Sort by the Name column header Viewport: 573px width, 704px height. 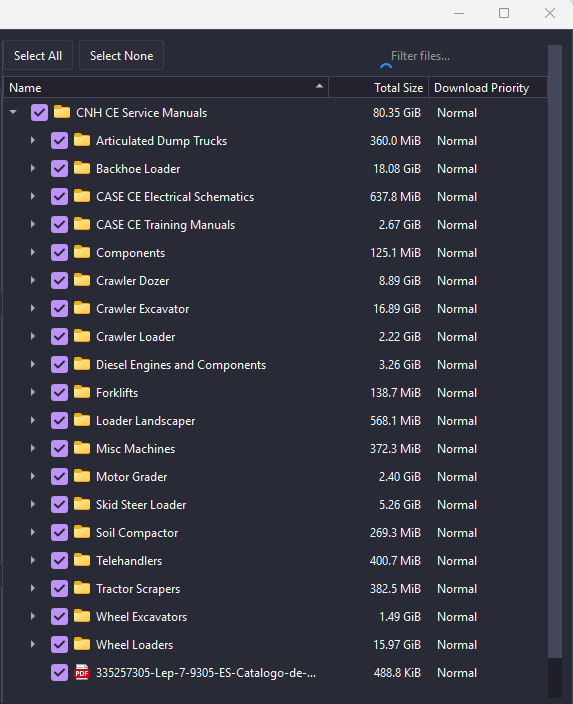click(166, 88)
